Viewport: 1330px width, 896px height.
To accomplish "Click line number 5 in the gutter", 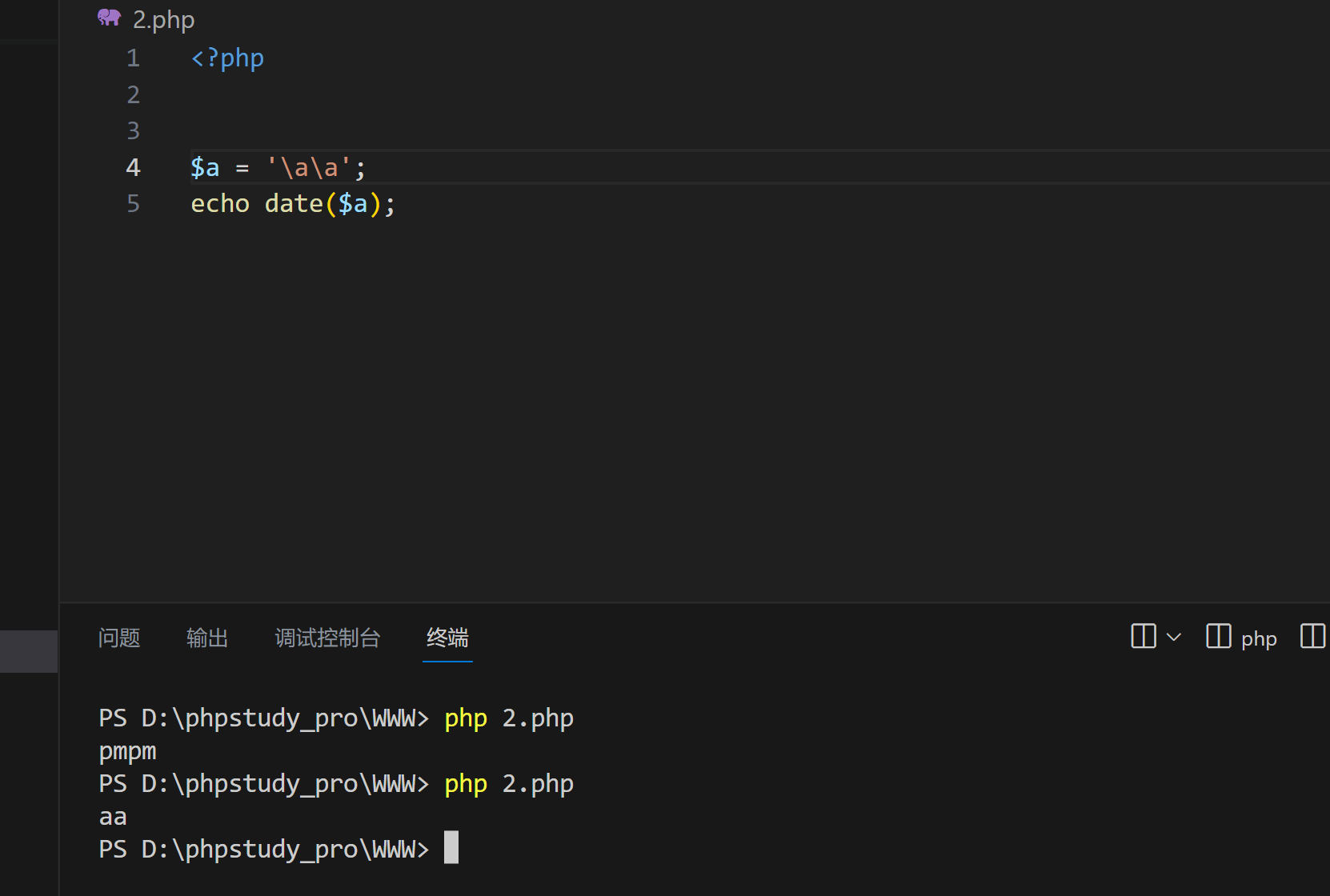I will pos(133,203).
